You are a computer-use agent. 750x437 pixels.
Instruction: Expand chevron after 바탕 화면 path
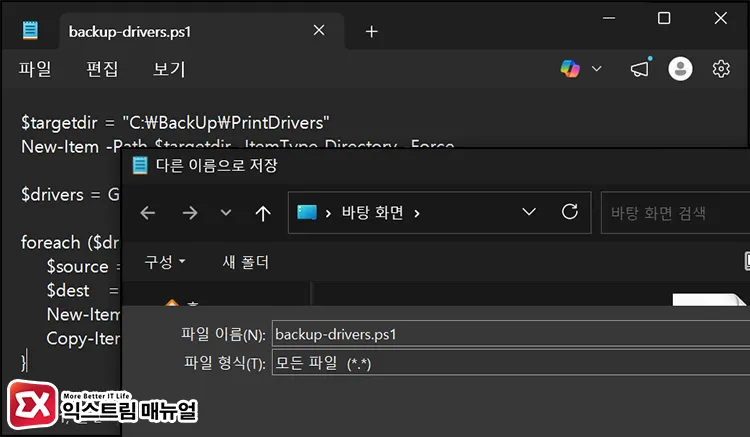(417, 213)
